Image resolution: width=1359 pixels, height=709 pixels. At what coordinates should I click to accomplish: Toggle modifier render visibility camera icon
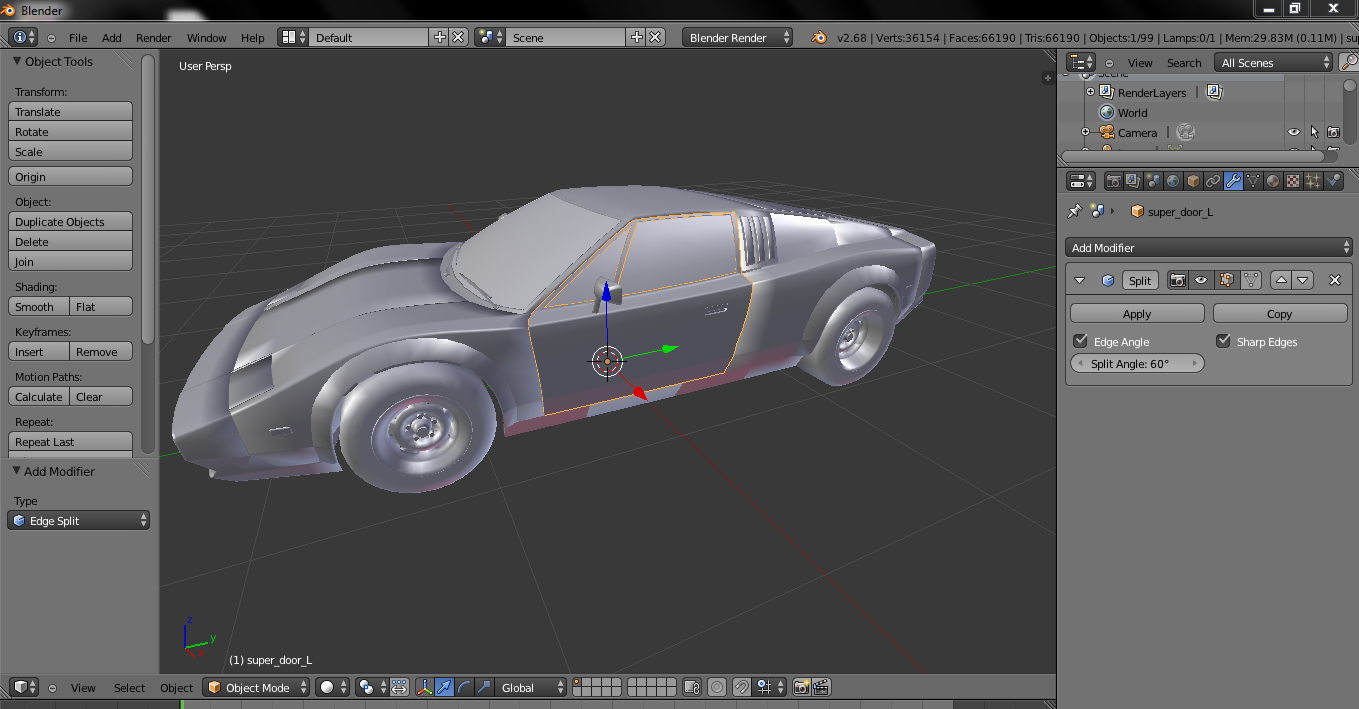pos(1178,280)
